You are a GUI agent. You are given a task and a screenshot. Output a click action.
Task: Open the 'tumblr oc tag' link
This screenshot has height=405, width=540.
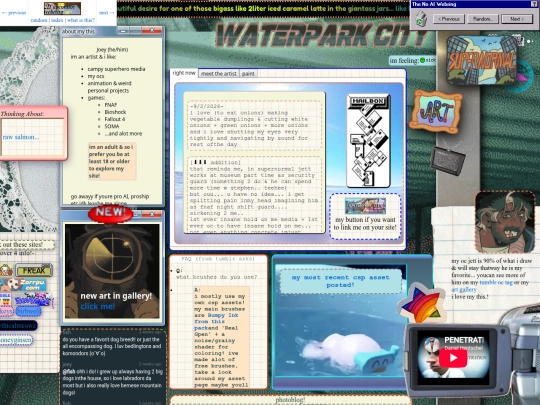pyautogui.click(x=496, y=282)
